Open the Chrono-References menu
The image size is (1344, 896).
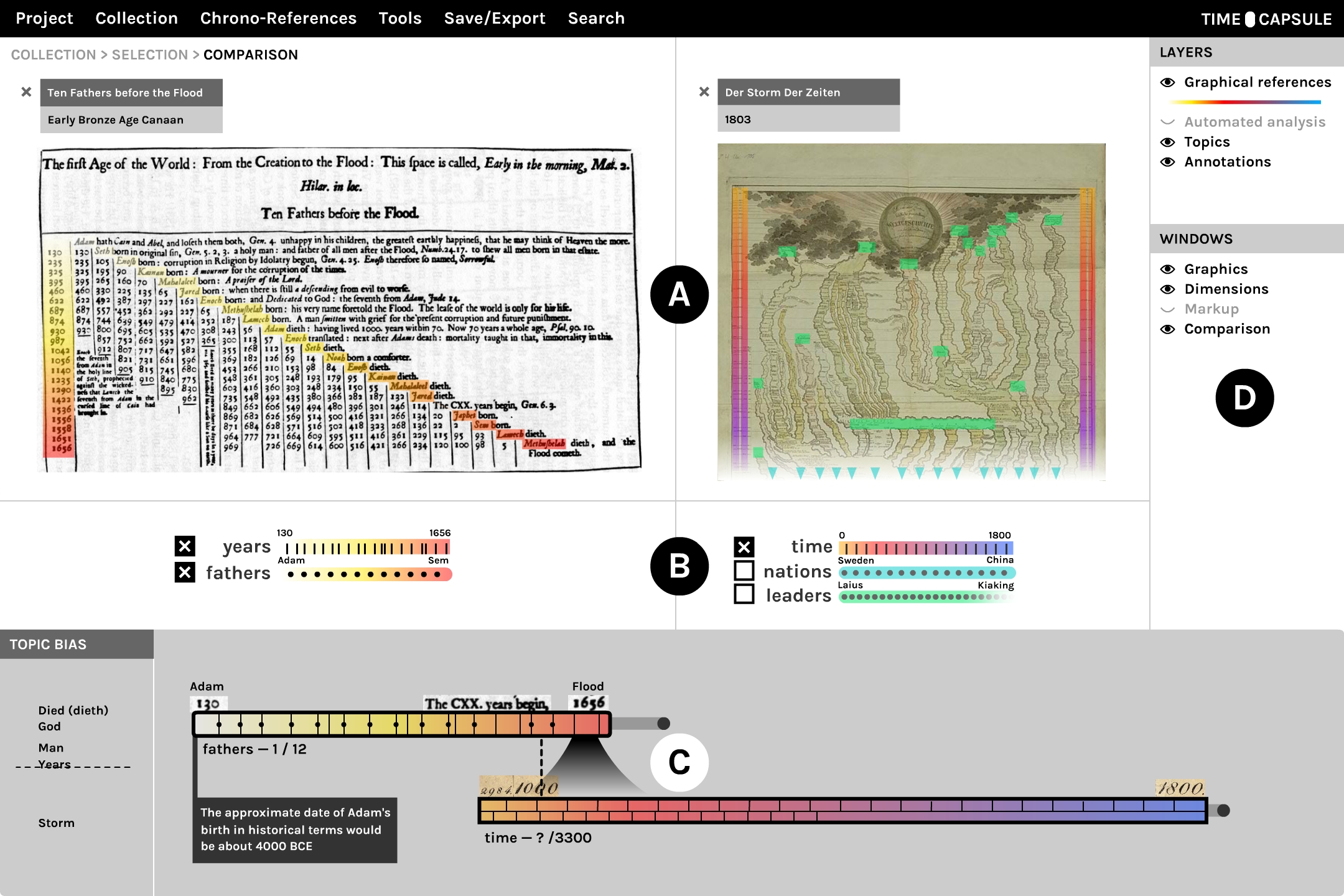pos(278,19)
